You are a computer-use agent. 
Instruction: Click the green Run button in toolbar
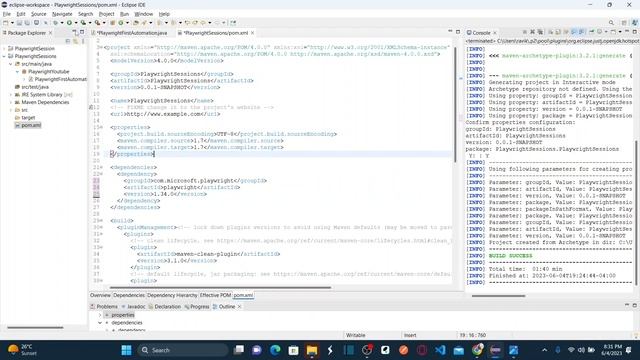[69, 23]
